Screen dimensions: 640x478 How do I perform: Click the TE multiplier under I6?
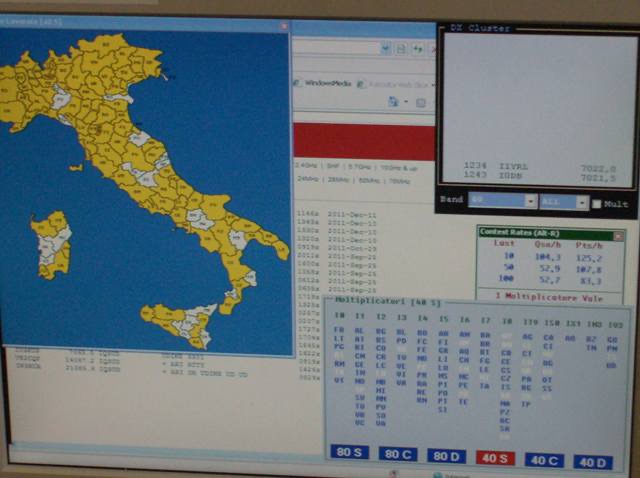pyautogui.click(x=463, y=402)
